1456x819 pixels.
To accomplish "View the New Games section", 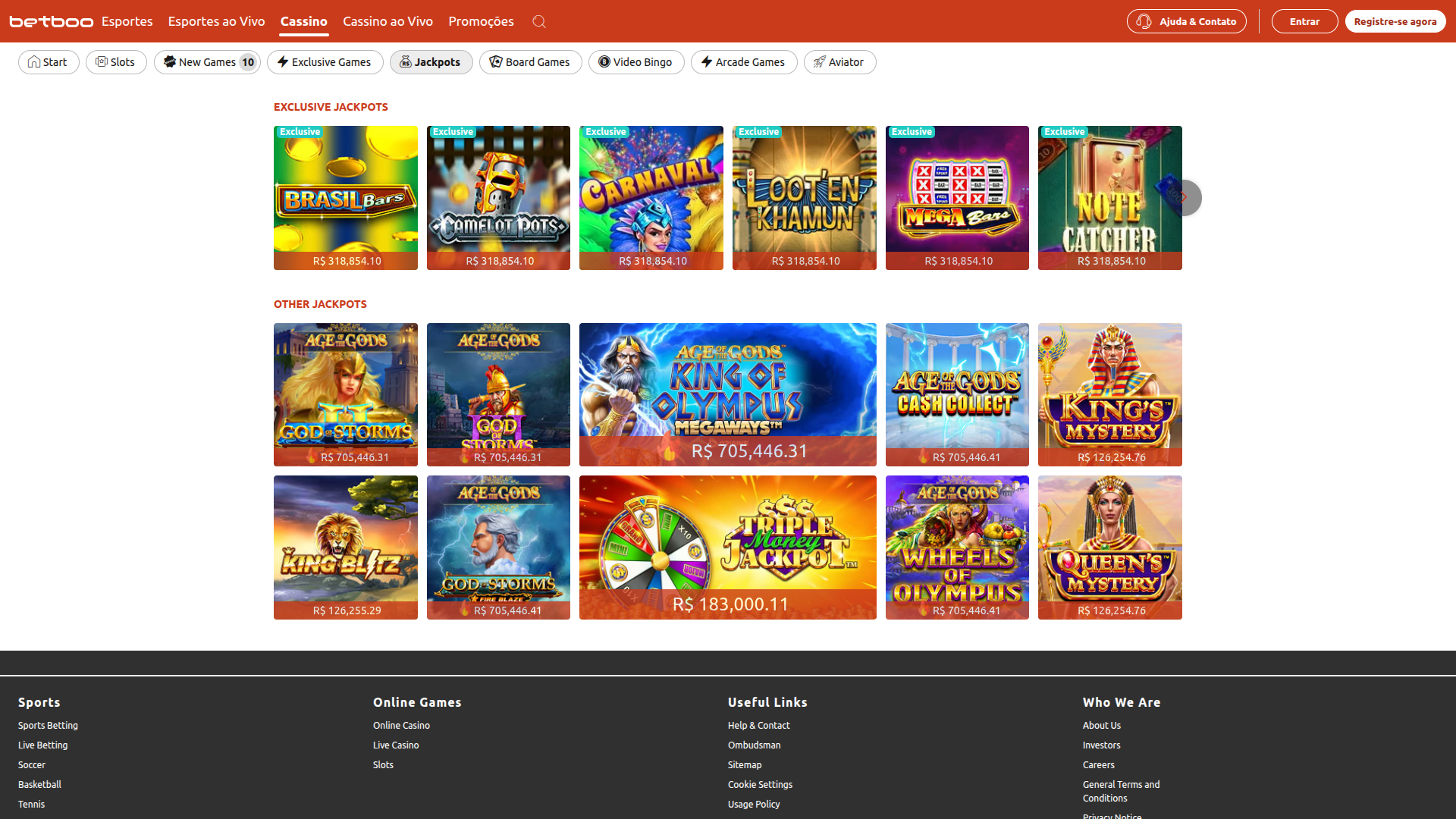I will 207,62.
